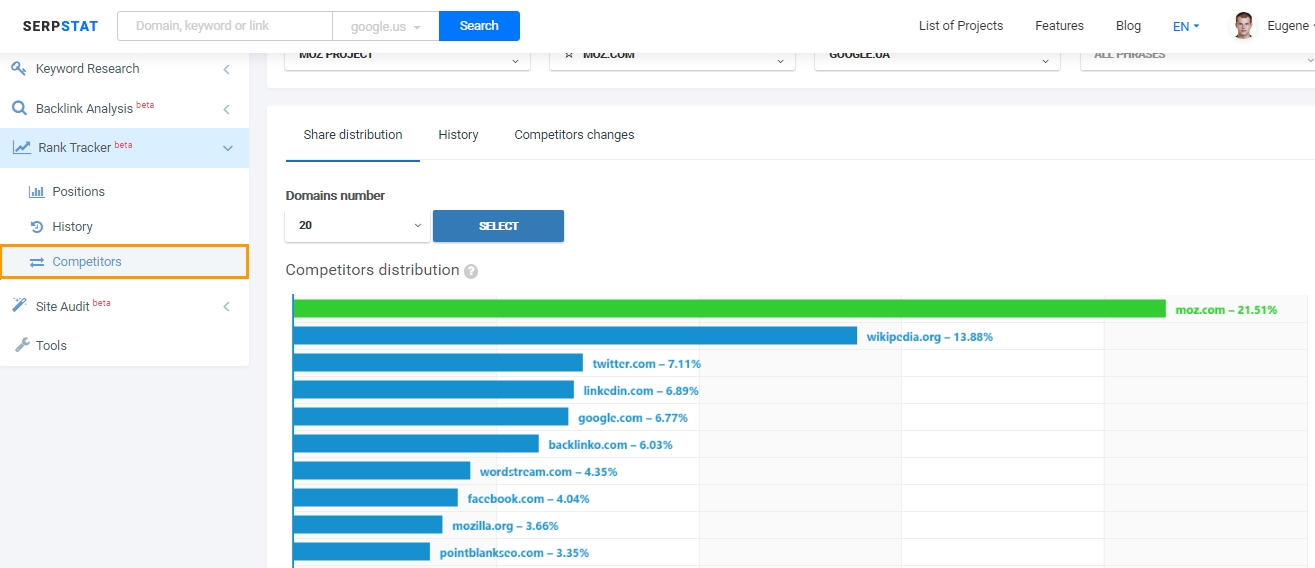Open the List of Projects link
The image size is (1315, 568).
point(961,26)
